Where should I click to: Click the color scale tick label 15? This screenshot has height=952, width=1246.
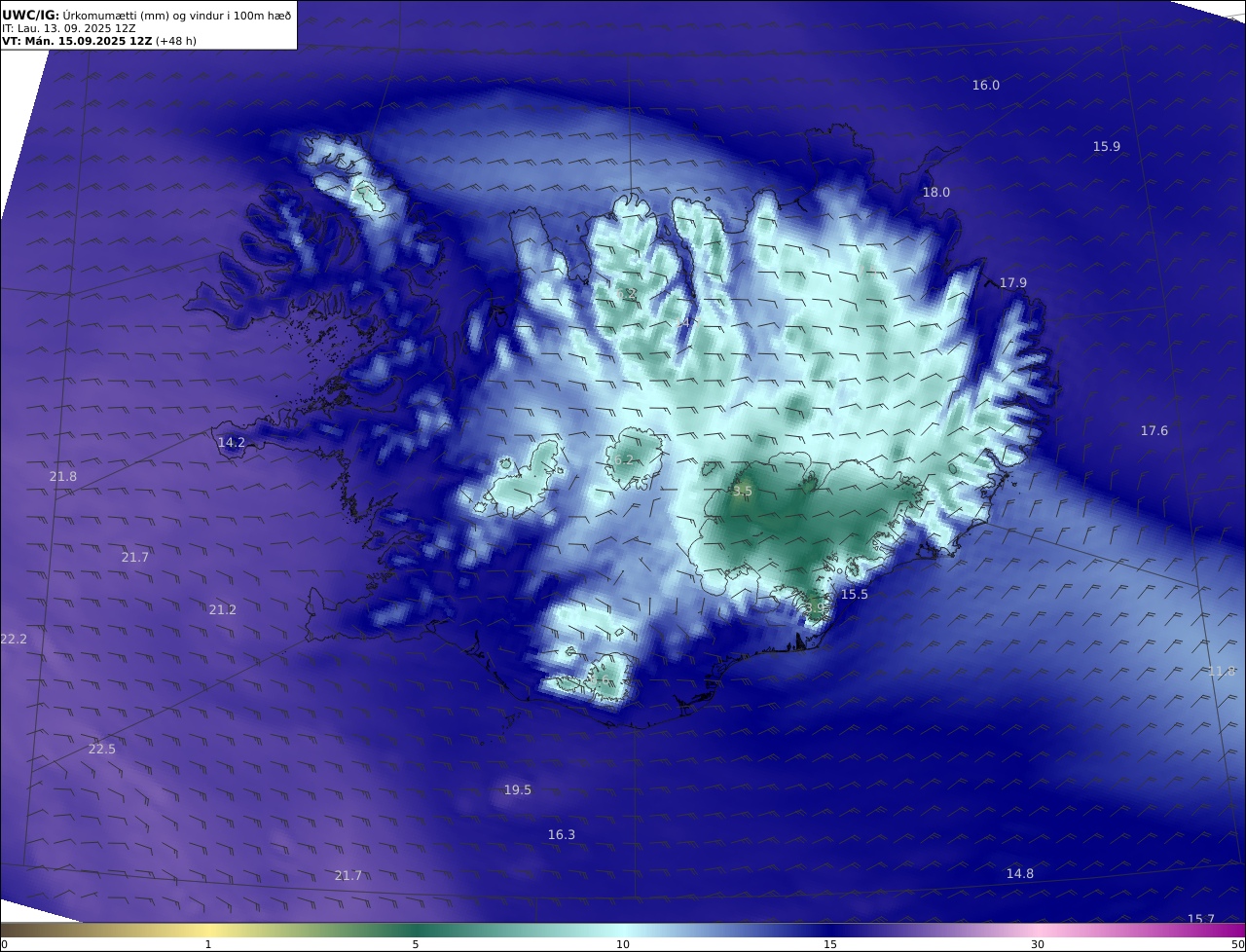(x=830, y=945)
